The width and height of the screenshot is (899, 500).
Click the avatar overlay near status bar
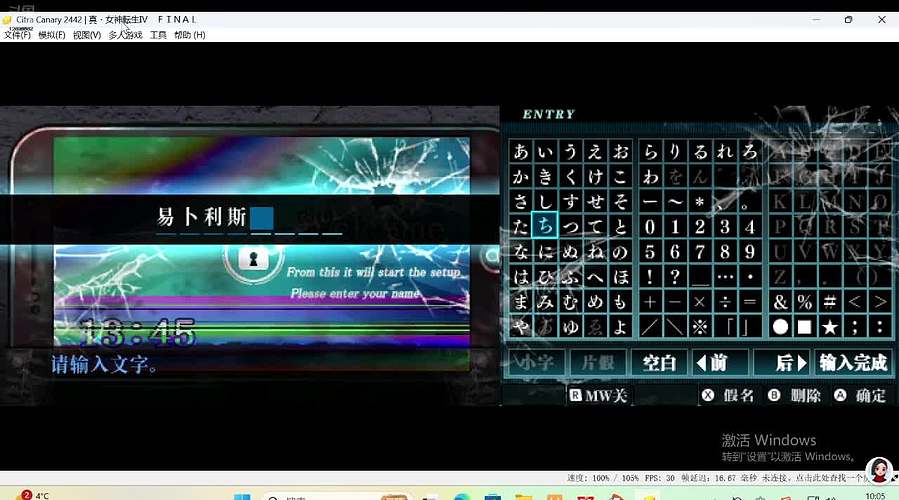point(879,471)
